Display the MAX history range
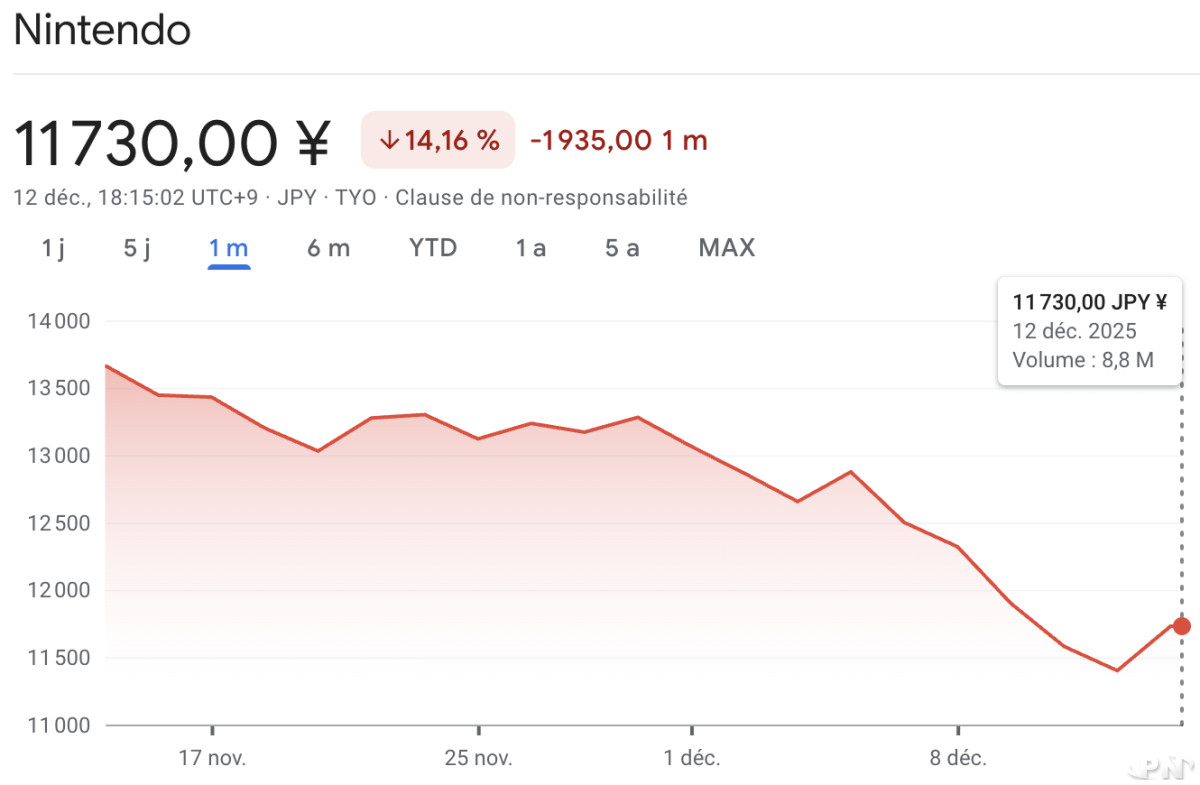 [x=727, y=248]
